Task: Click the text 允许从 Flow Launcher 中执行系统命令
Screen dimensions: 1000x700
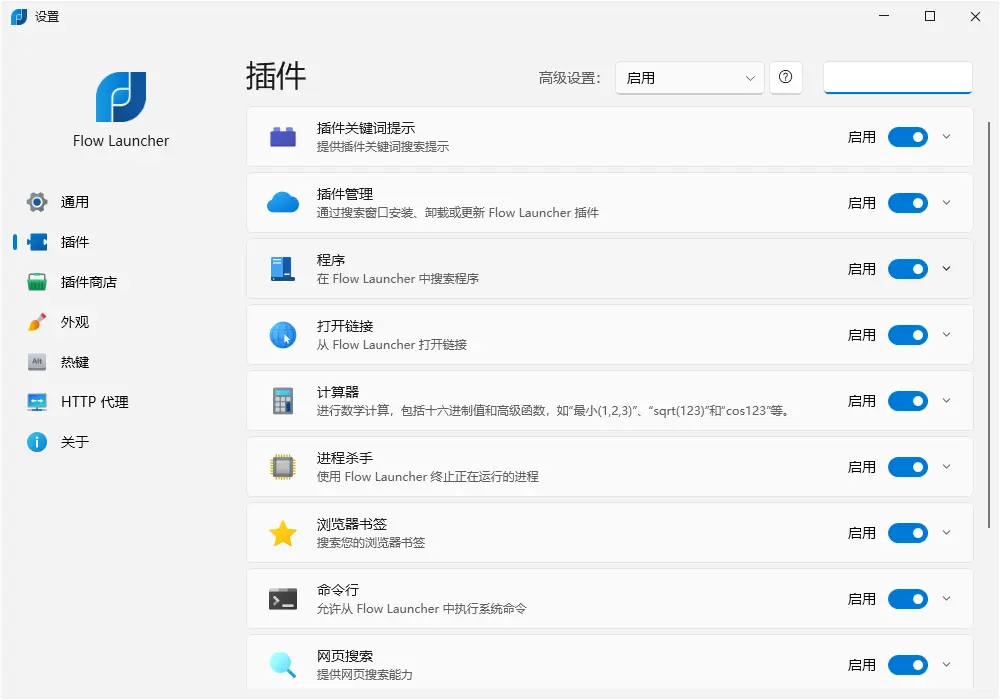Action: point(422,609)
